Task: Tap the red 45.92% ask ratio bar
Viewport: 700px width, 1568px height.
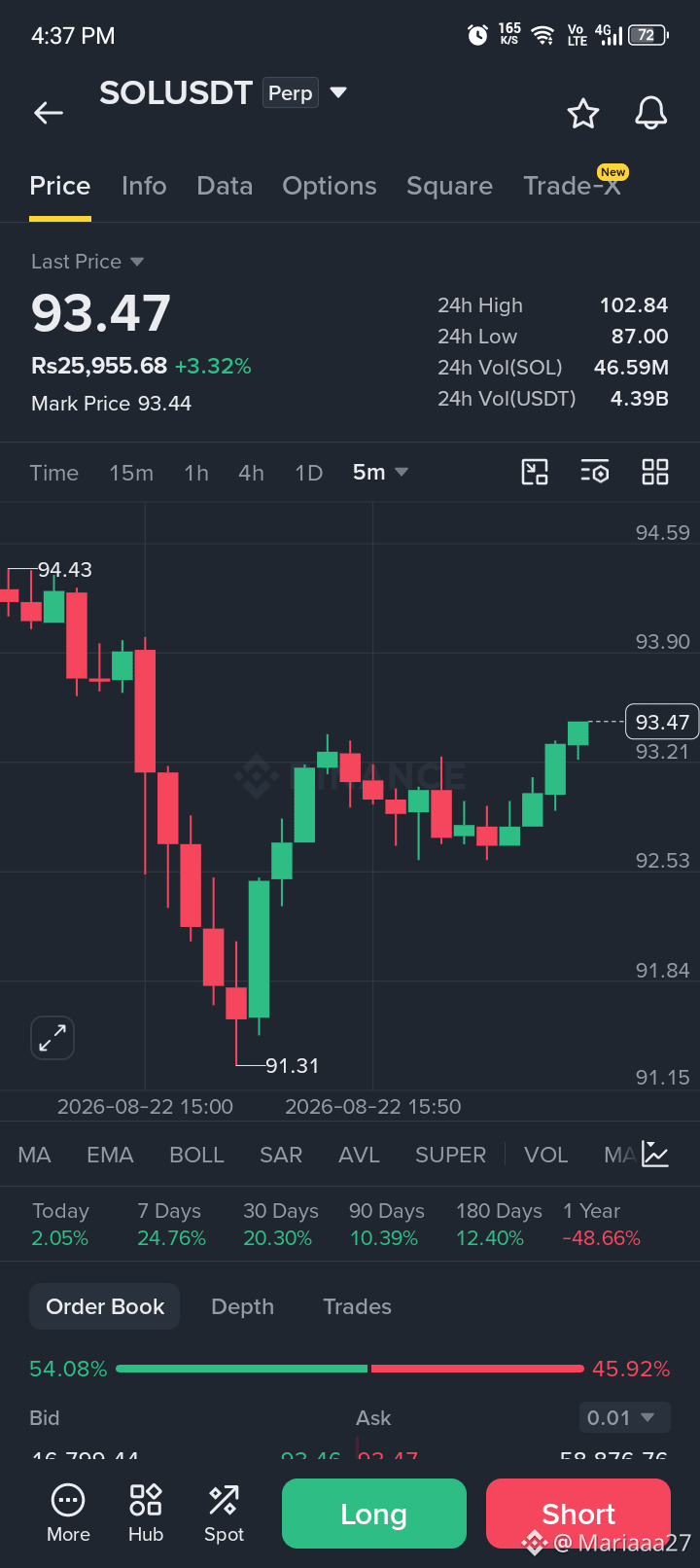Action: (477, 1369)
